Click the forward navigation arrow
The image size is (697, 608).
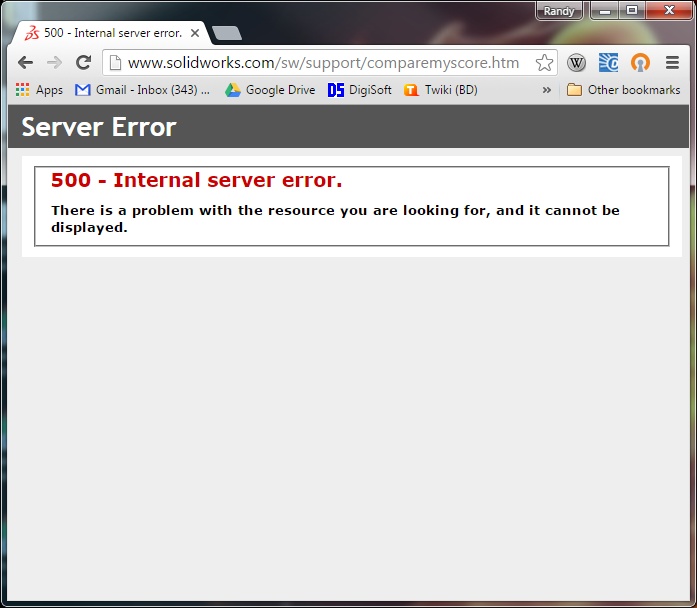point(54,63)
